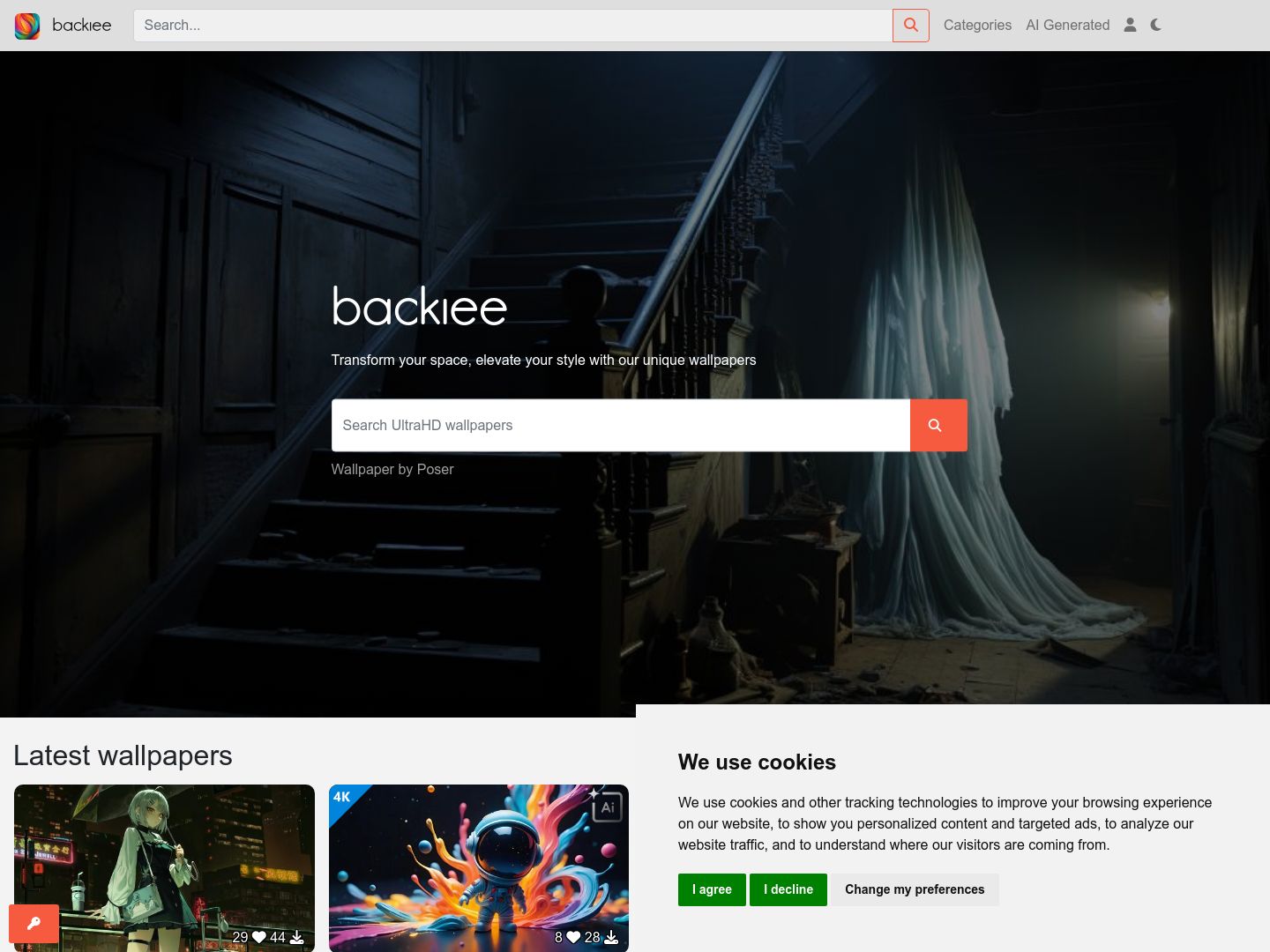Open the anime girl wallpaper thumbnail
Viewport: 1270px width, 952px height.
click(164, 868)
